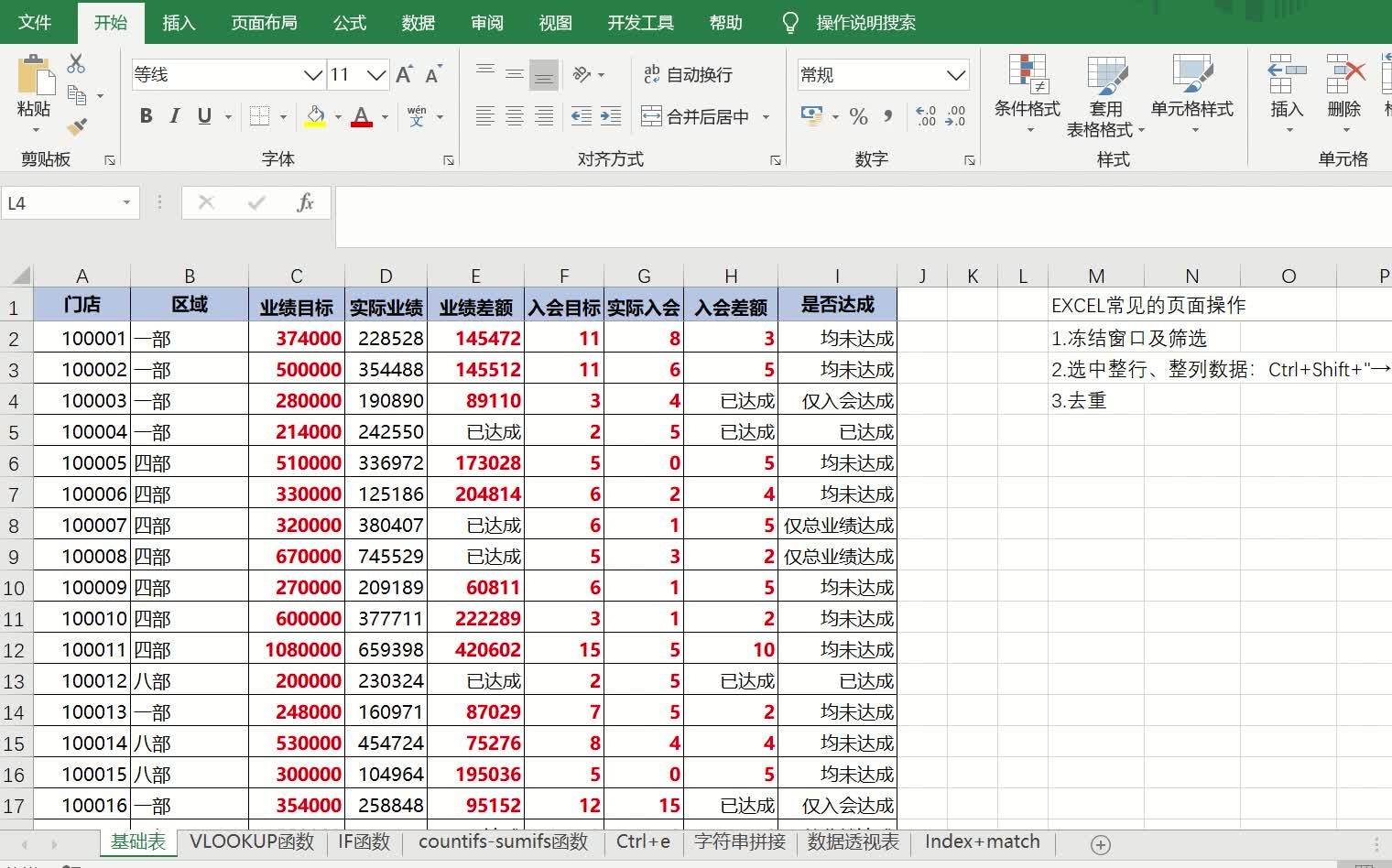
Task: Apply percent style format
Action: click(x=858, y=116)
